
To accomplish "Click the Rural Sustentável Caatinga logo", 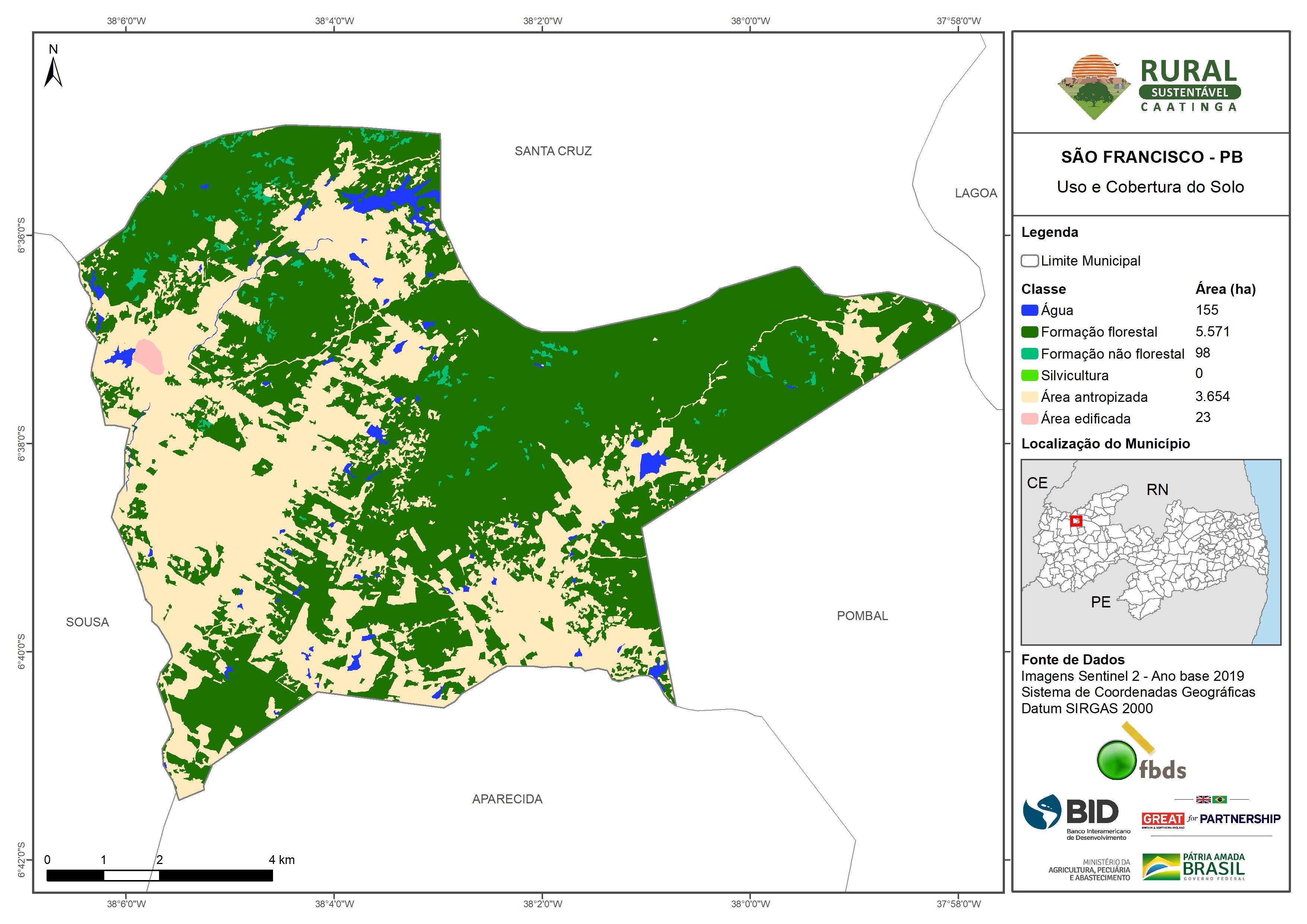I will pos(1149,86).
